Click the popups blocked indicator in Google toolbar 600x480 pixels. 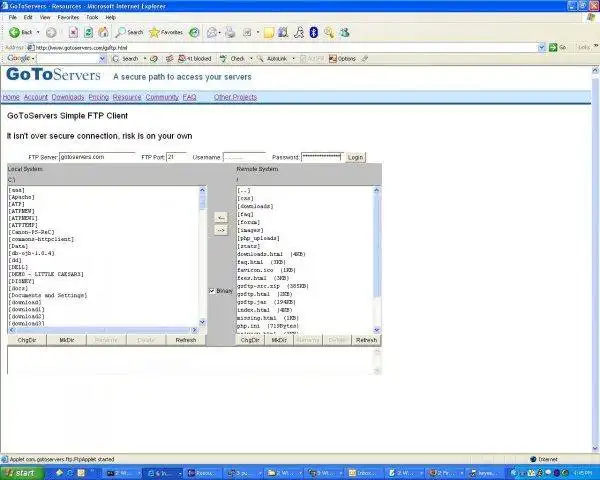pos(195,59)
